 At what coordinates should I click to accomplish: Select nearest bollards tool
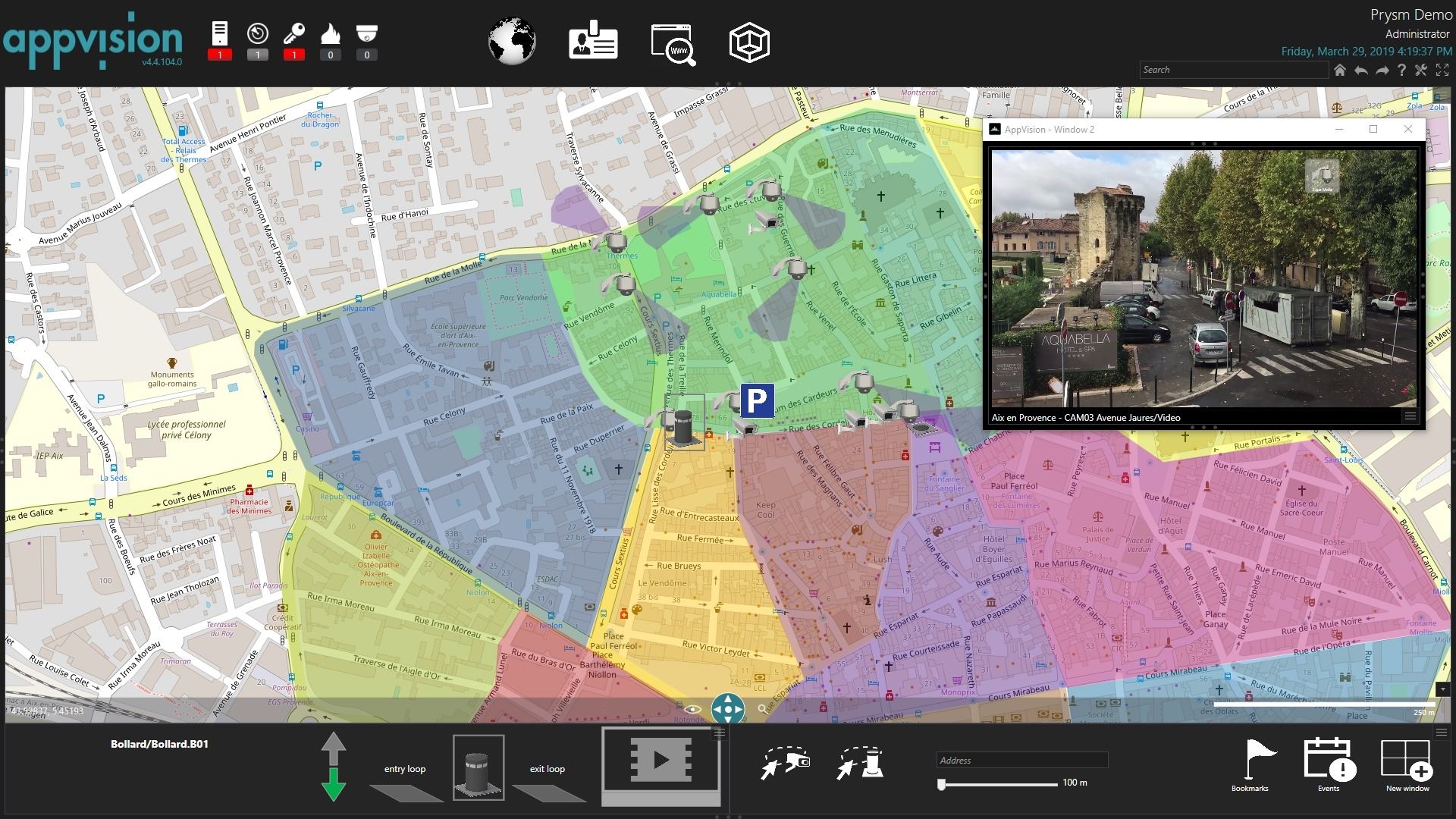[x=860, y=763]
